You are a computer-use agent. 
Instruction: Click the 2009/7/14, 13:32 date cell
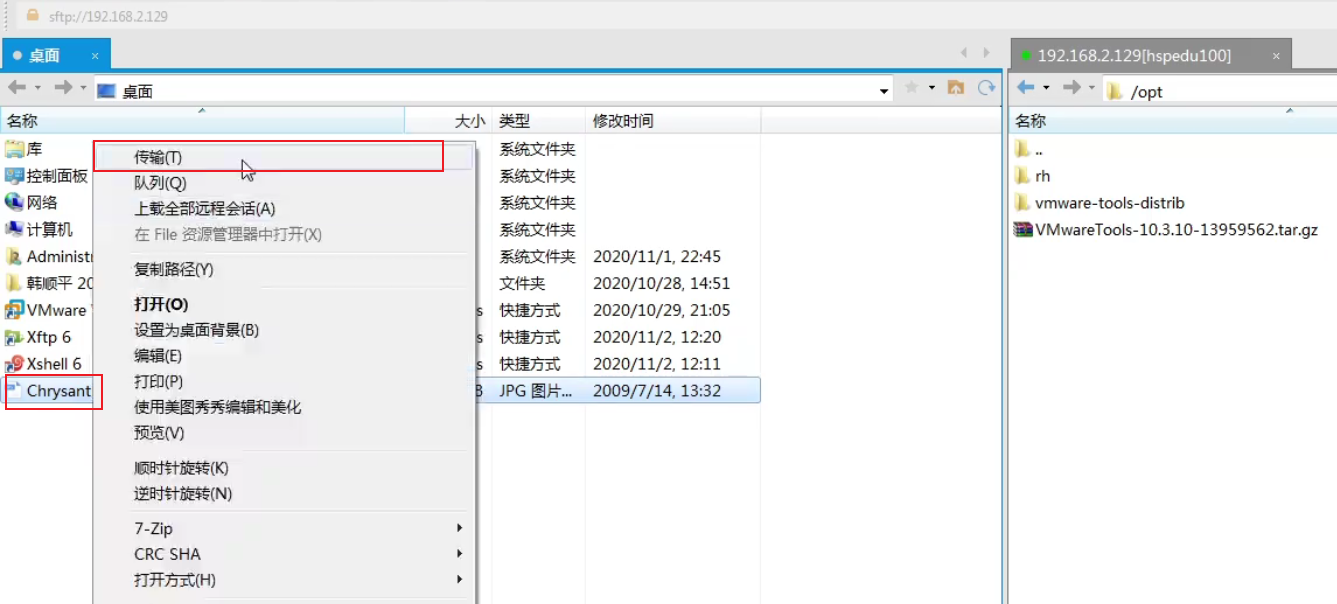(657, 391)
